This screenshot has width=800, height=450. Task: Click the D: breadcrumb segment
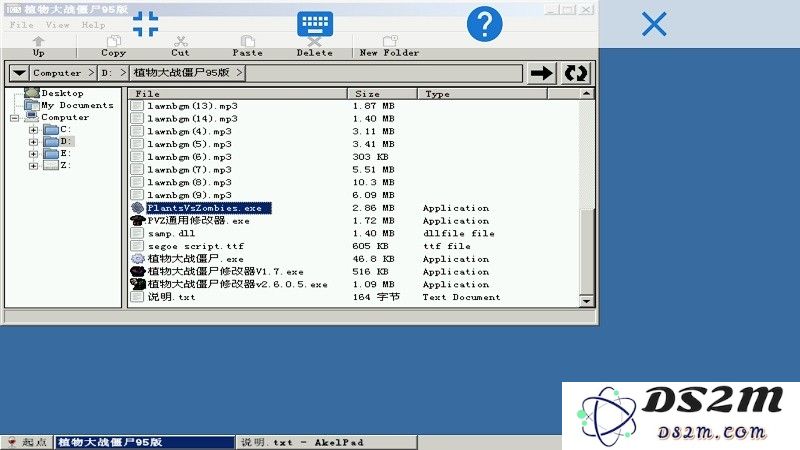coord(107,73)
